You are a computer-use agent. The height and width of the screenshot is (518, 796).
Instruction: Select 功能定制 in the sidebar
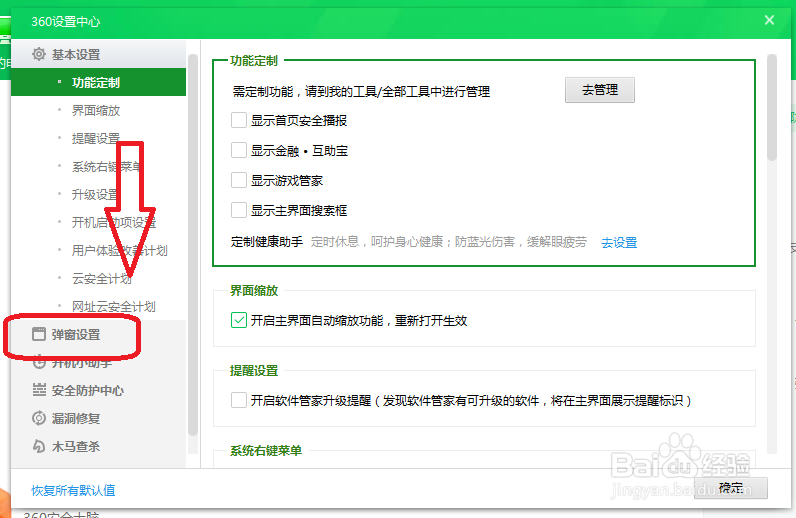[98, 82]
